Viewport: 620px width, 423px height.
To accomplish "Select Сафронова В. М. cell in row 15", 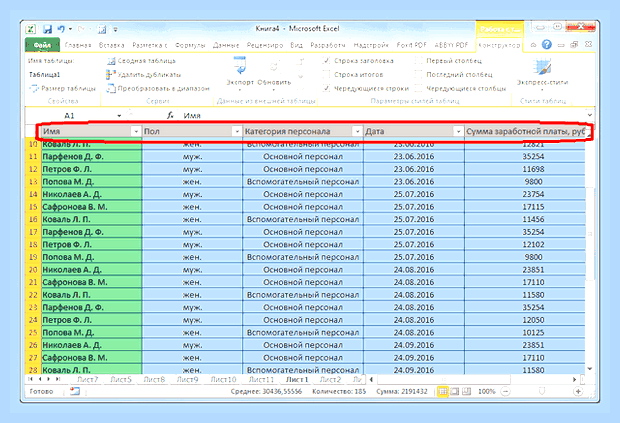I will [92, 207].
